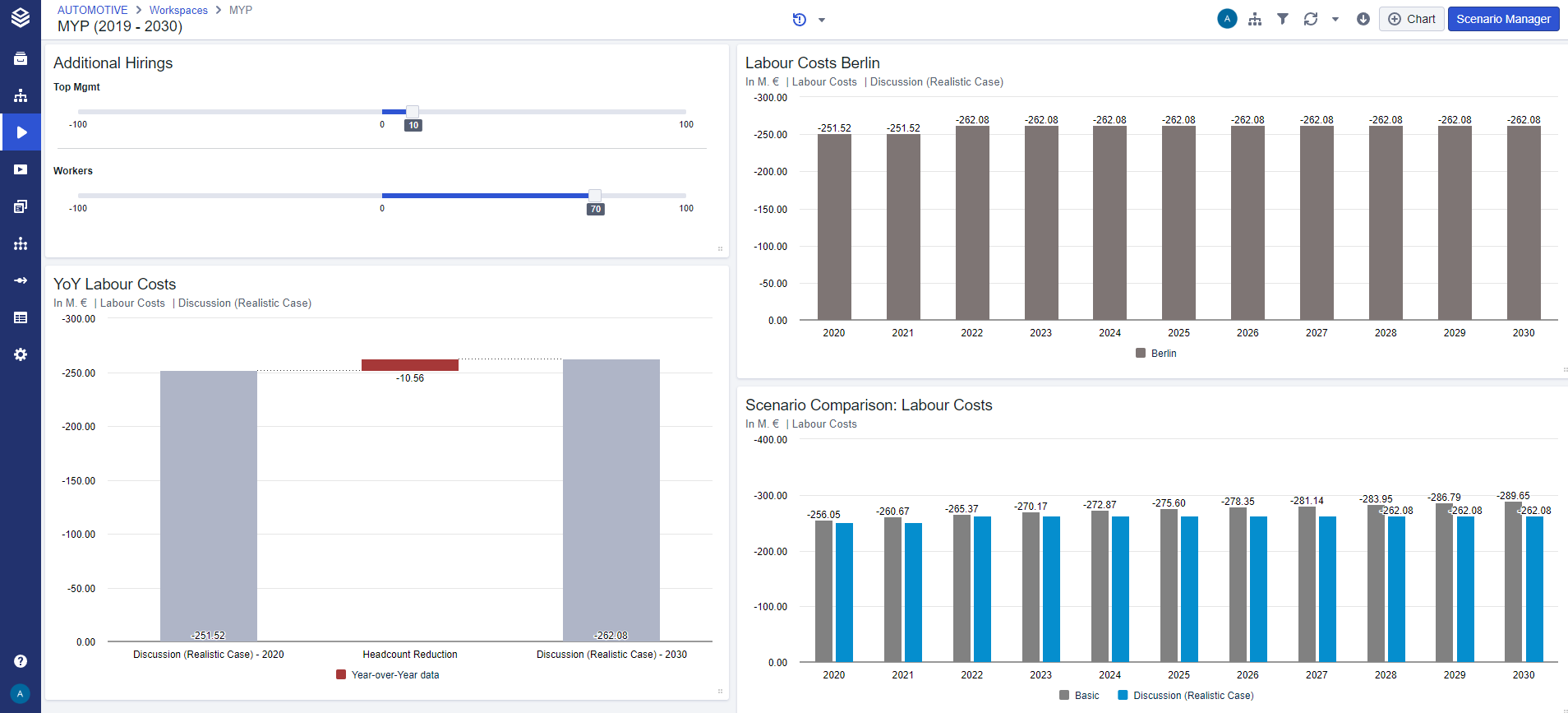The width and height of the screenshot is (1568, 713).
Task: Click the filter funnel icon in toolbar
Action: (1282, 19)
